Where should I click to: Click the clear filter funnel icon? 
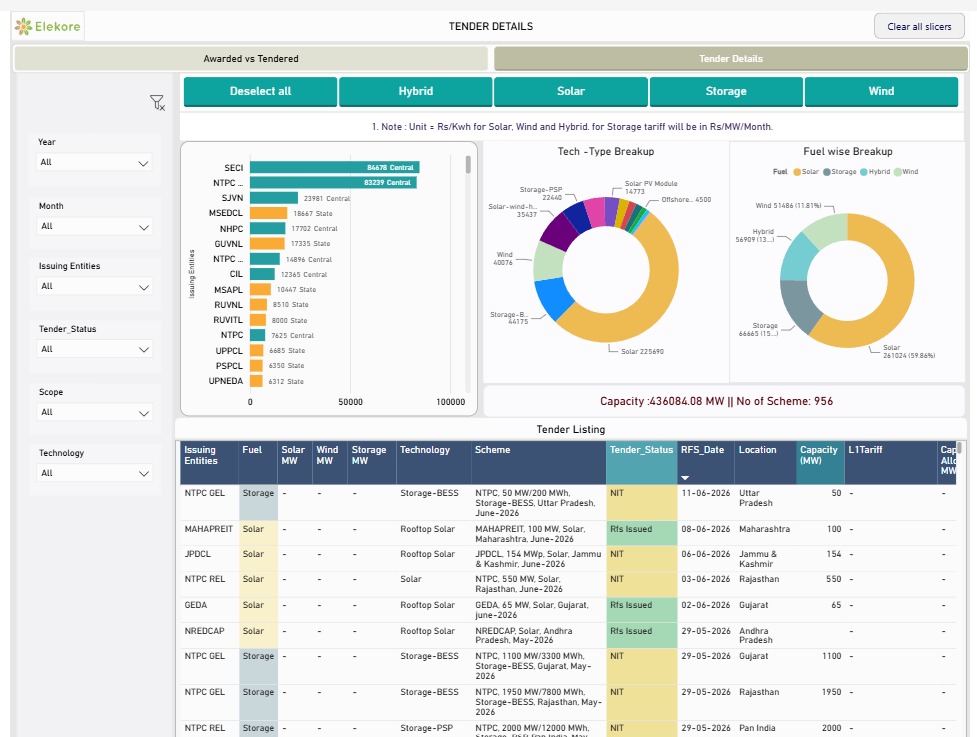coord(157,103)
